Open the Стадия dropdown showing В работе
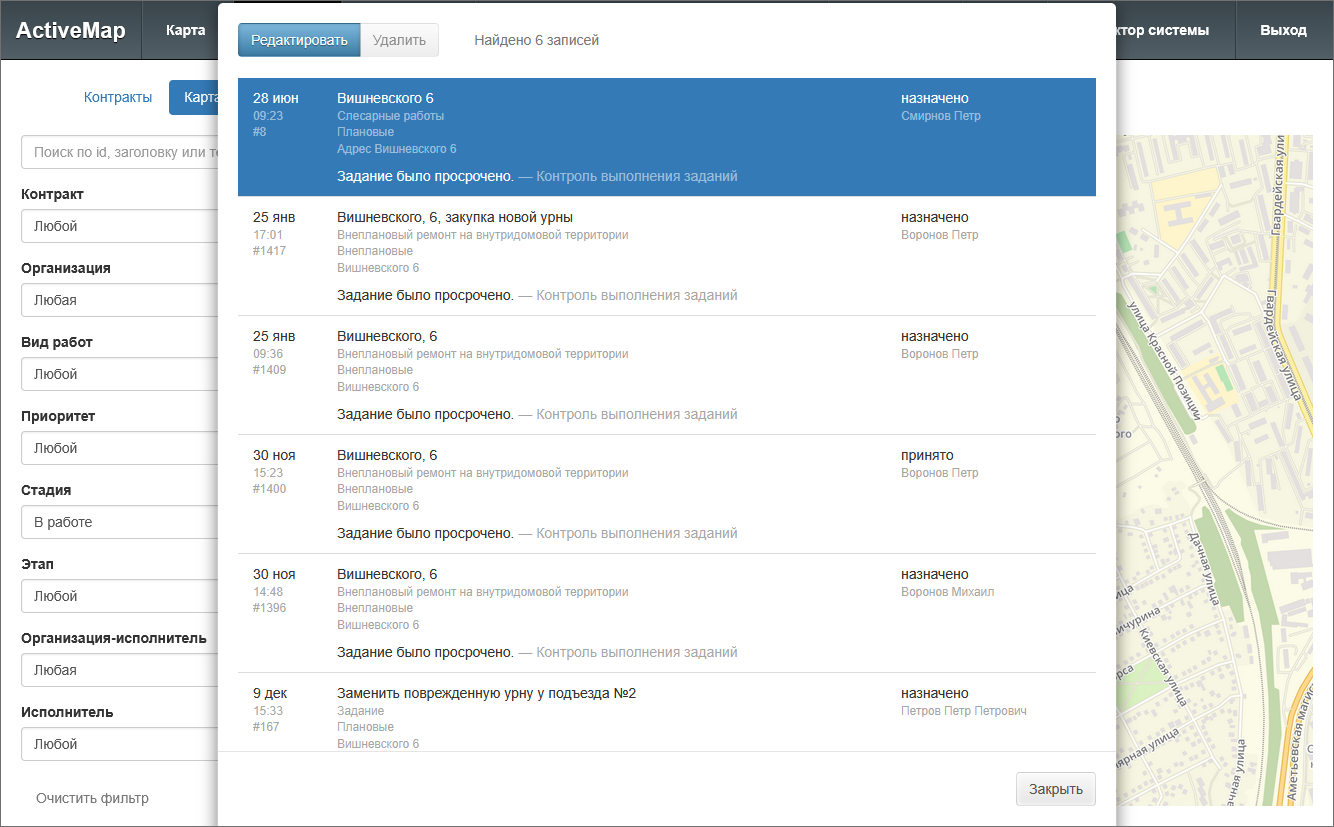Image resolution: width=1334 pixels, height=827 pixels. (120, 522)
